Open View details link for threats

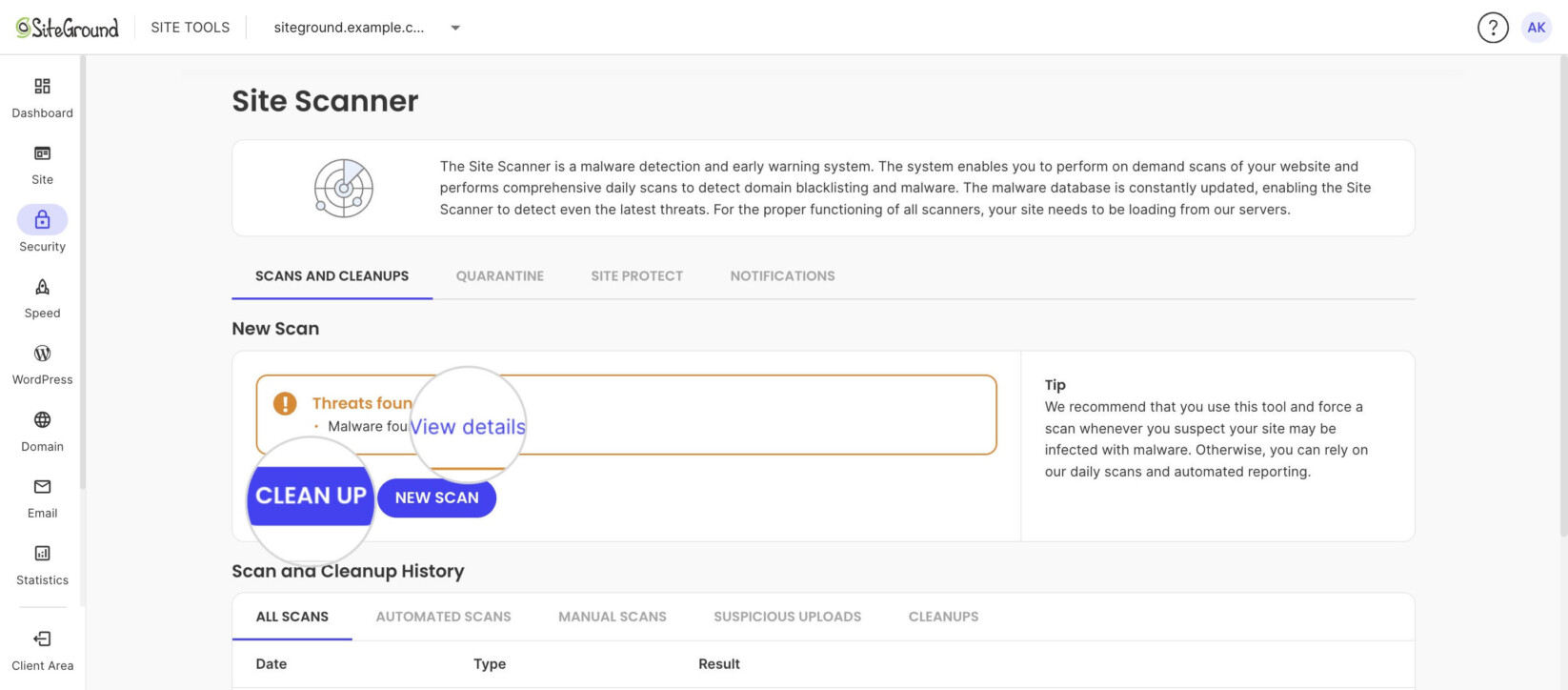point(468,427)
